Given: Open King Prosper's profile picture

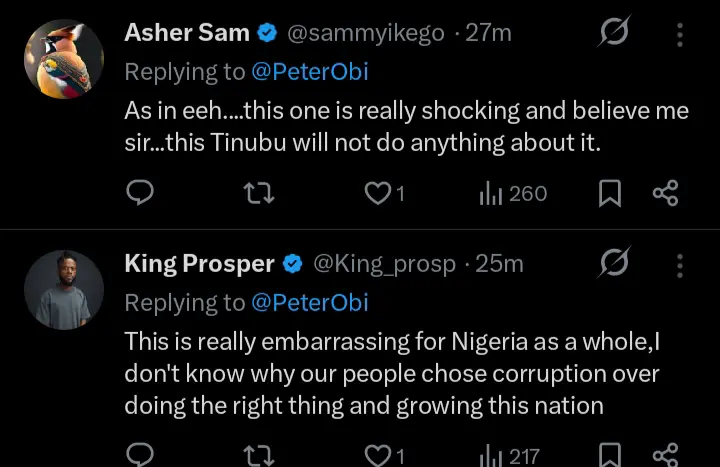Looking at the screenshot, I should (64, 290).
